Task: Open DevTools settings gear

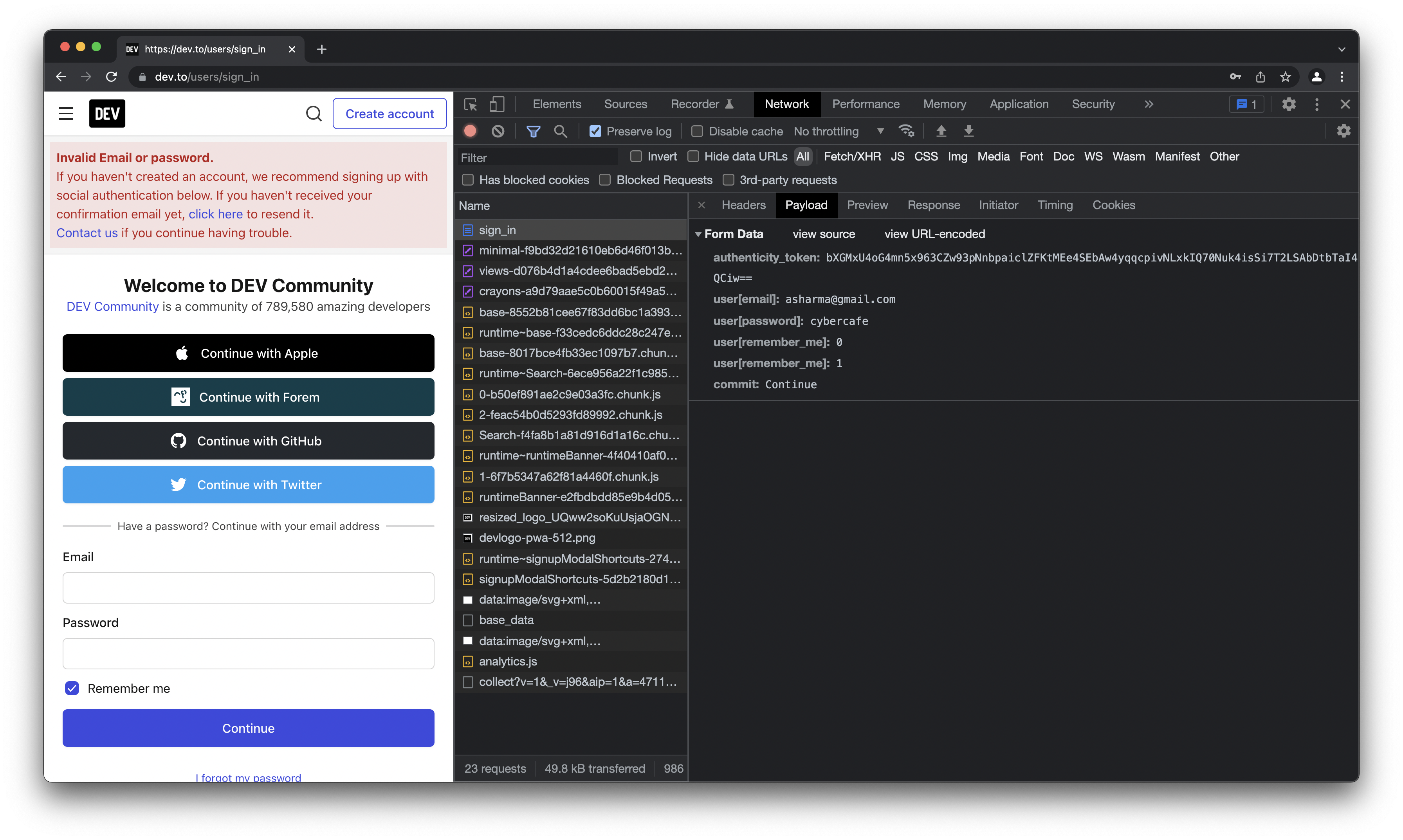Action: (x=1289, y=104)
